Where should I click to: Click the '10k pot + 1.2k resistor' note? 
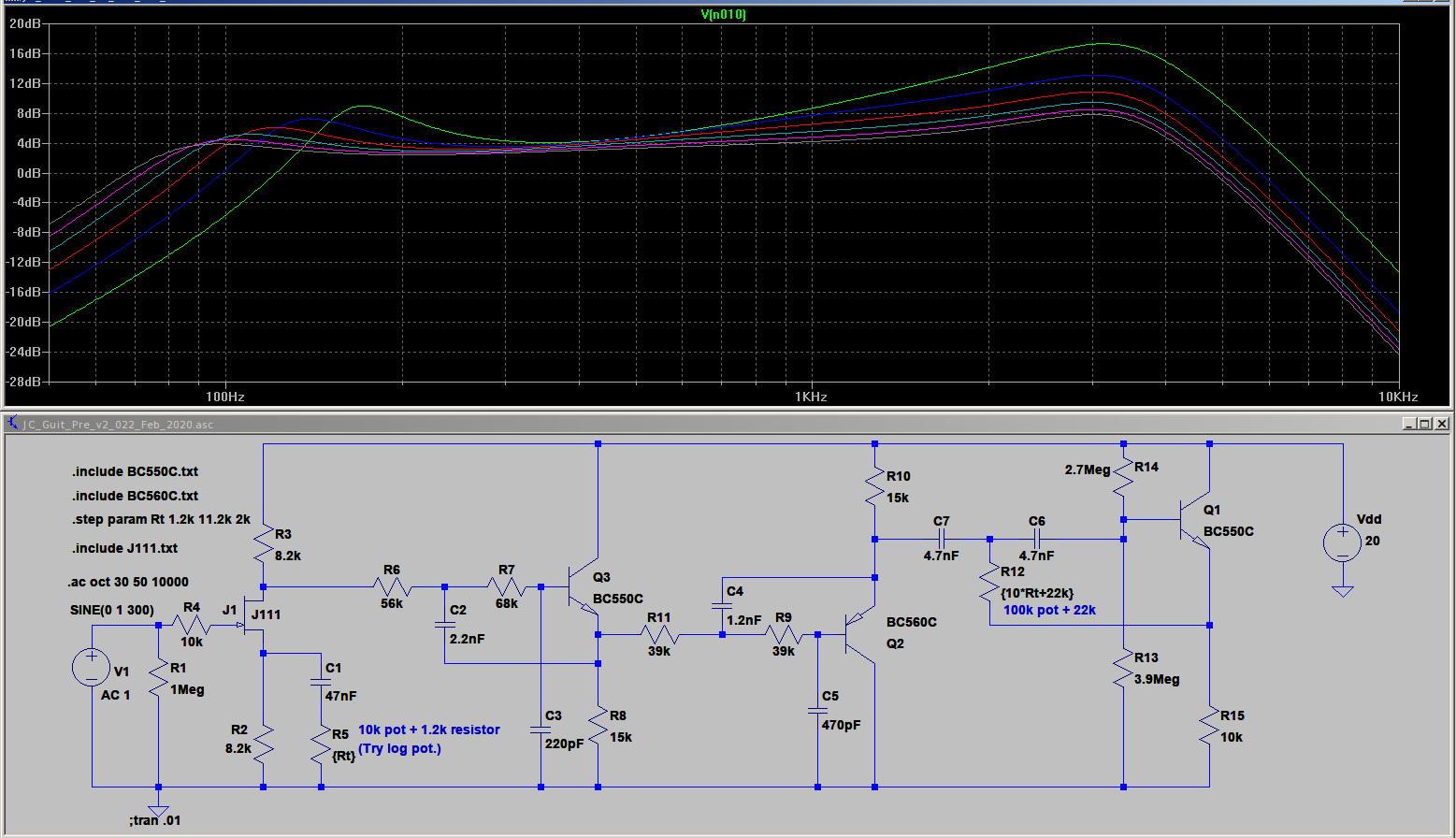coord(429,730)
